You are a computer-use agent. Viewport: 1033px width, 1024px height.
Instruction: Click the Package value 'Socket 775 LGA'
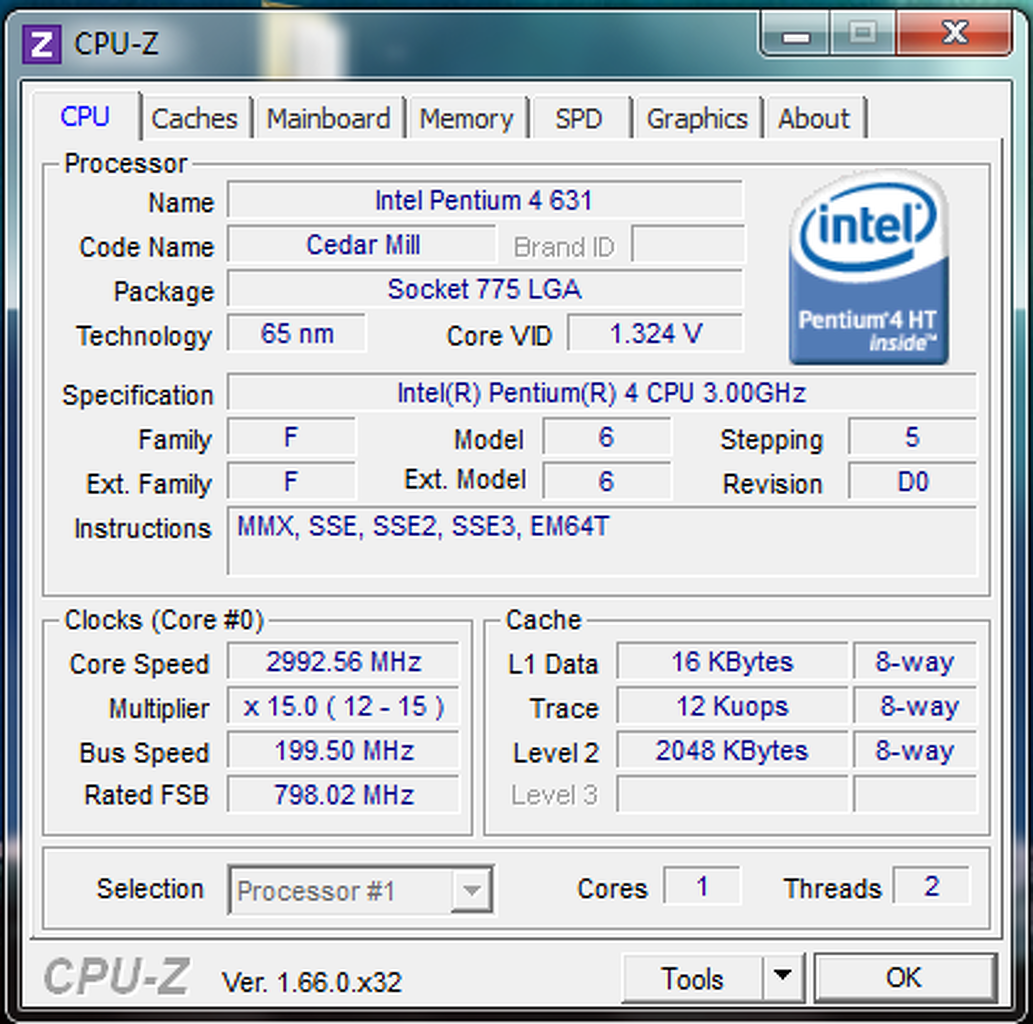click(485, 289)
